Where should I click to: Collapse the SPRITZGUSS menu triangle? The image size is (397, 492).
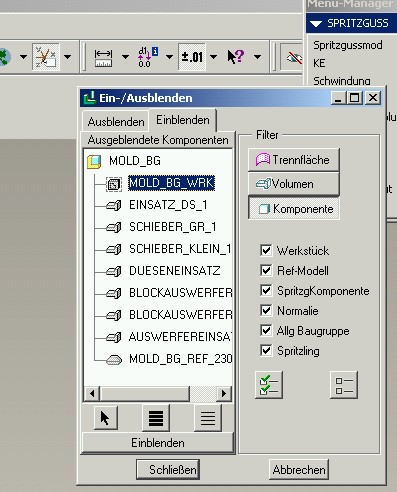click(x=316, y=24)
